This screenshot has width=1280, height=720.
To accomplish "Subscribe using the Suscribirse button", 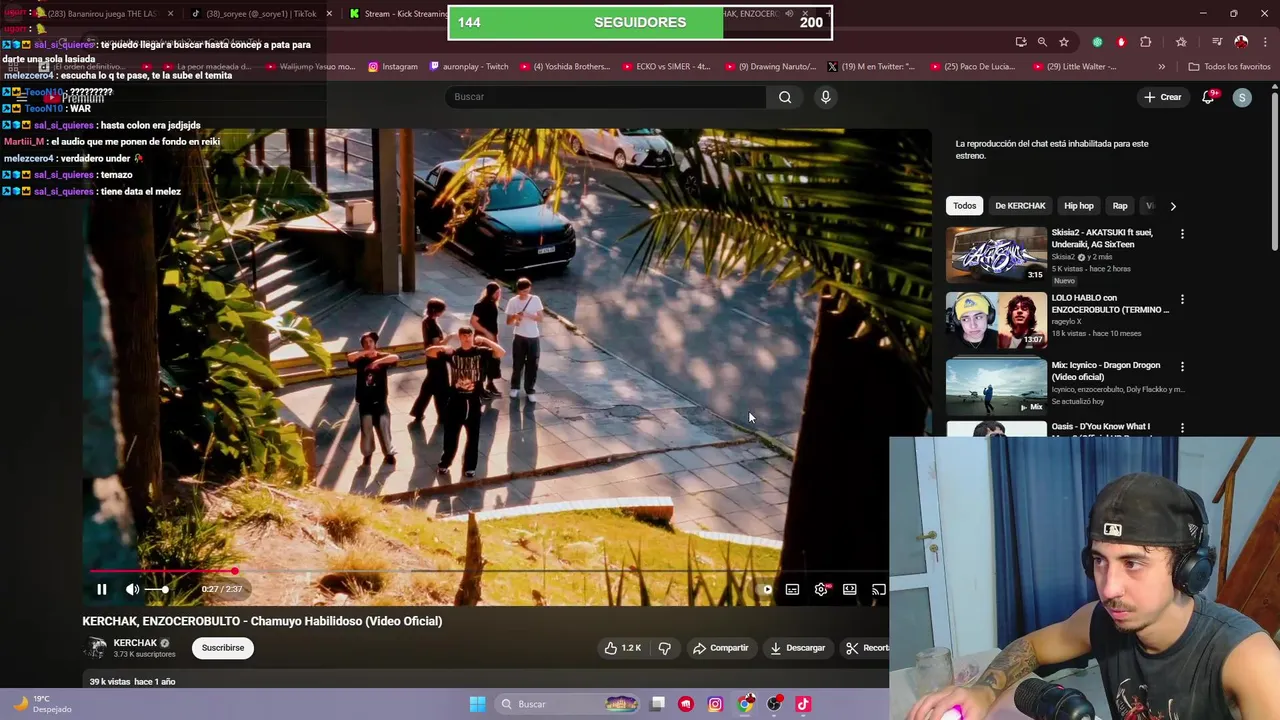I will tap(223, 648).
